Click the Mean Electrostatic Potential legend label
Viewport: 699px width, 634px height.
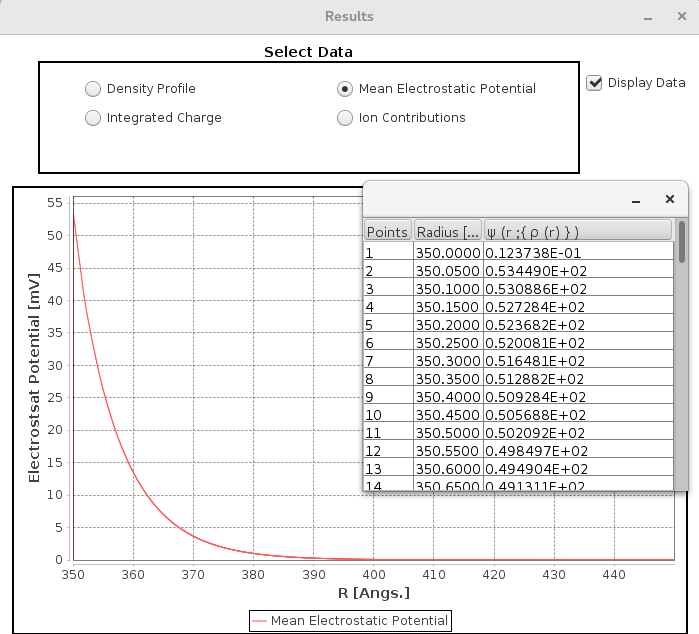(359, 621)
